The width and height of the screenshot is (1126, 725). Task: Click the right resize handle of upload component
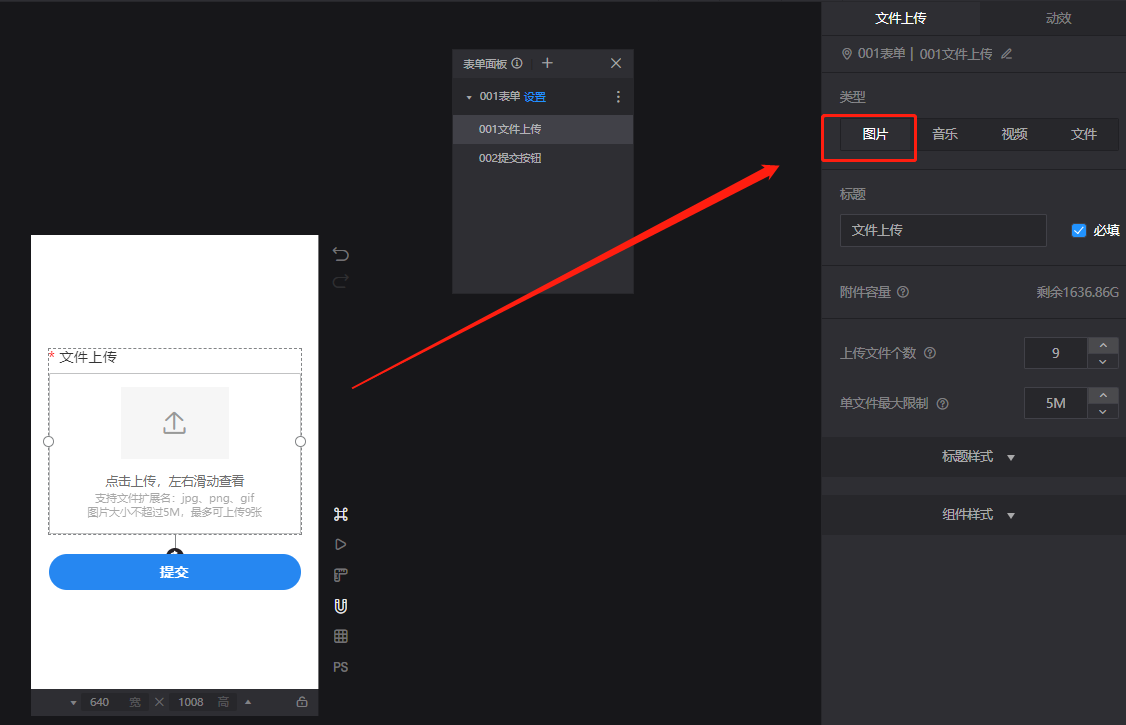pos(301,441)
